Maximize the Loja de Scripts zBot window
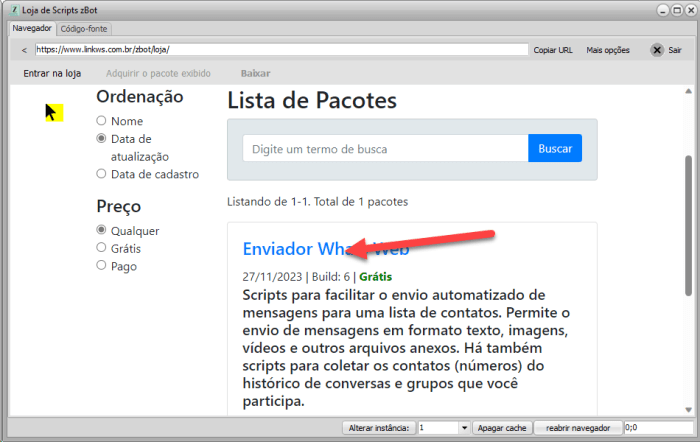The width and height of the screenshot is (700, 442). point(677,11)
